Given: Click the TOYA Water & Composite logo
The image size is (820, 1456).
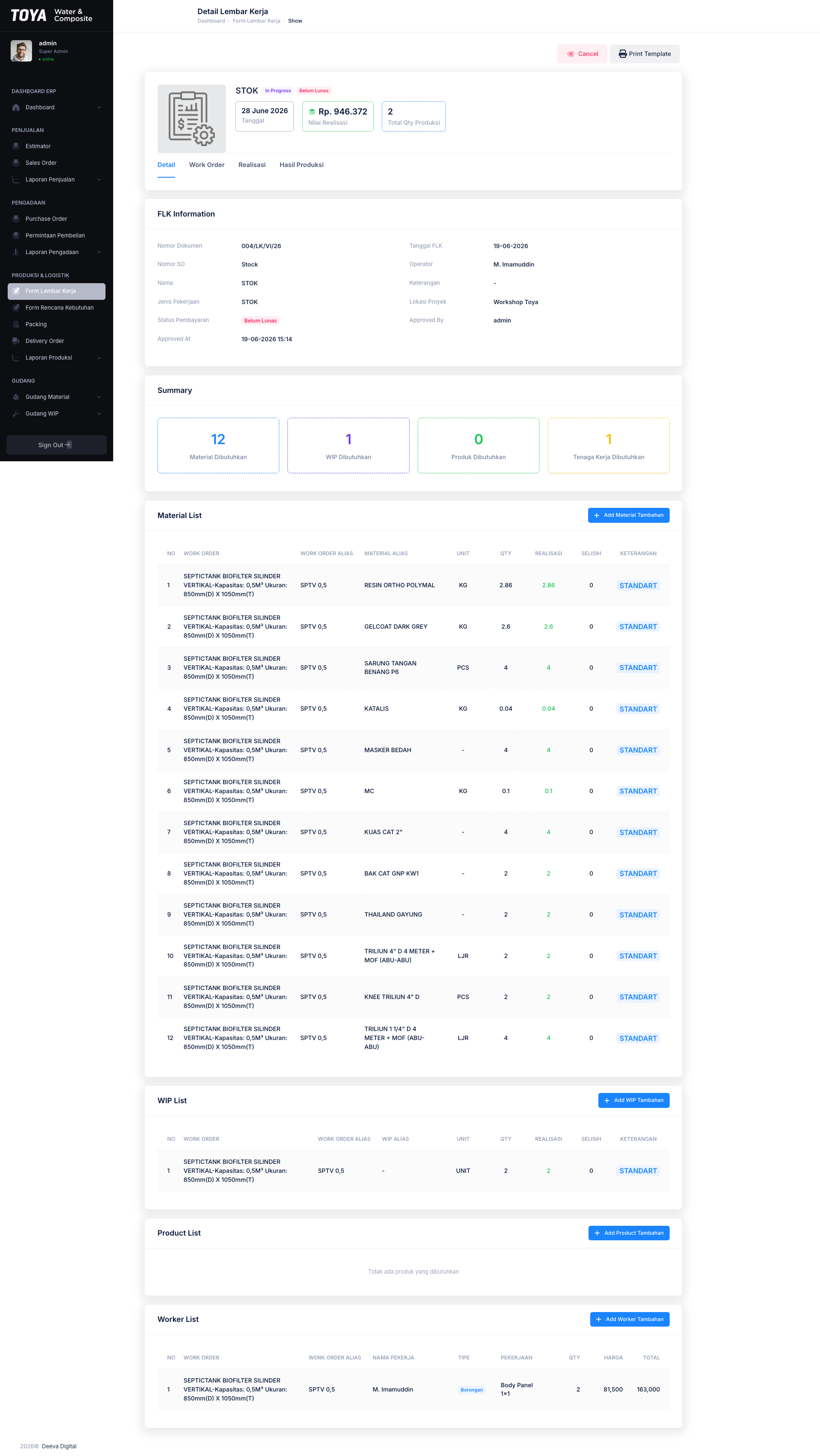Looking at the screenshot, I should click(x=51, y=15).
